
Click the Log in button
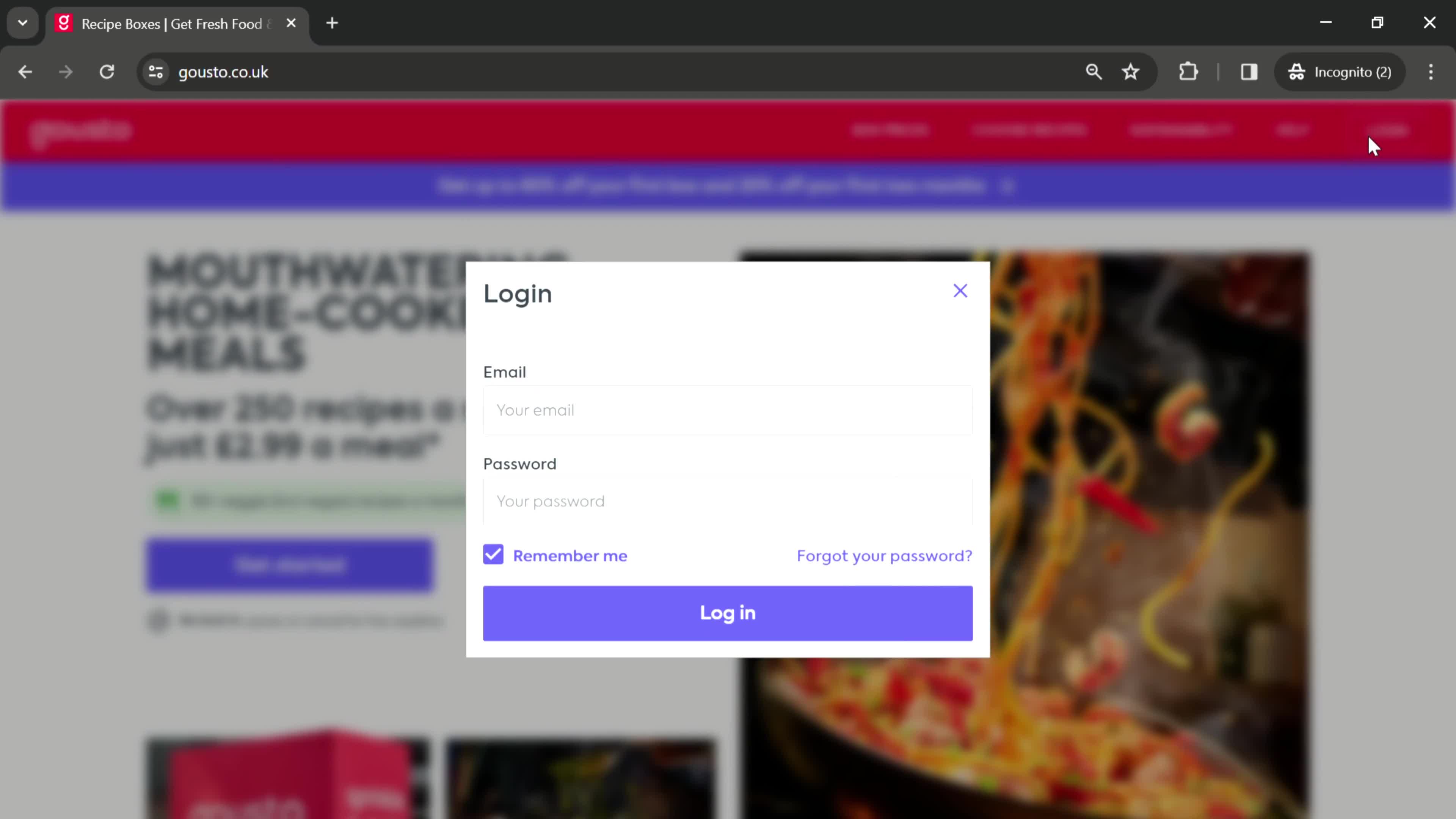pyautogui.click(x=728, y=612)
